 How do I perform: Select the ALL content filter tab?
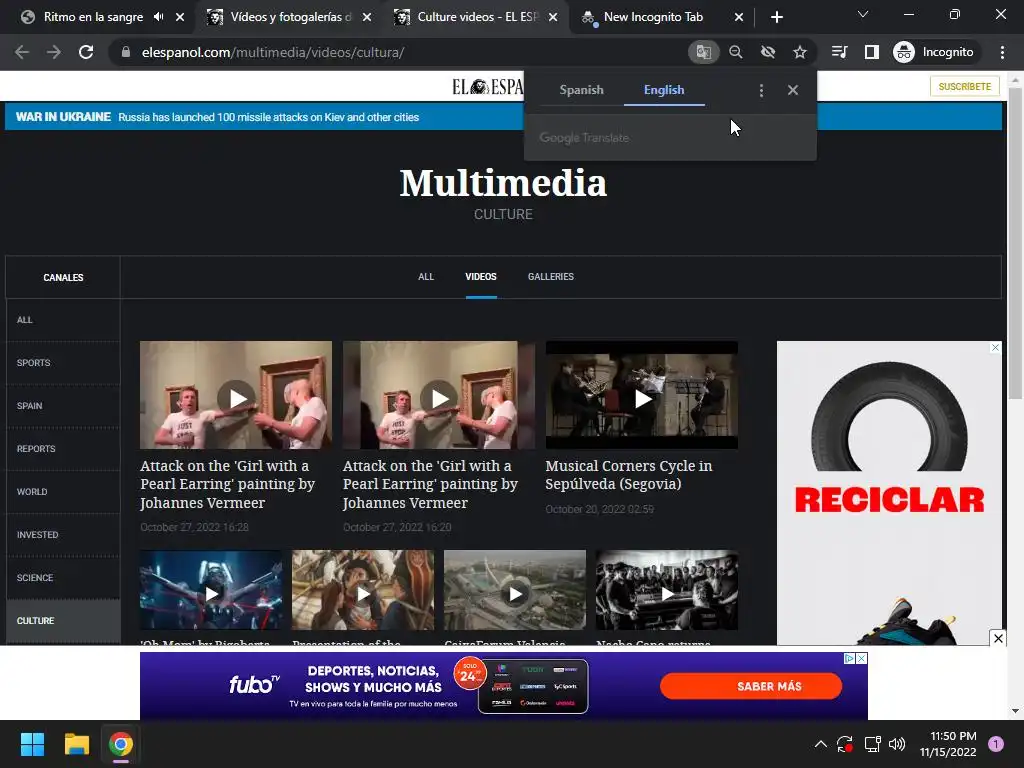[426, 277]
